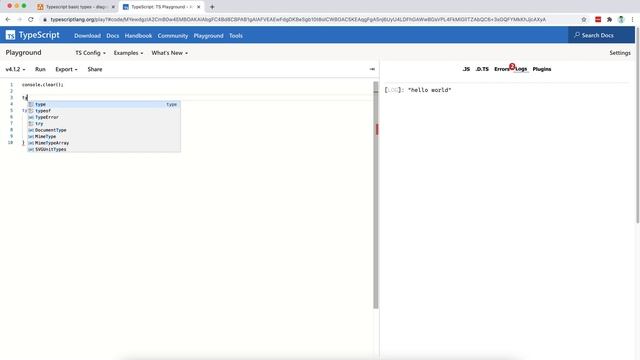Open the Chrome three-dot menu
The width and height of the screenshot is (640, 360).
(x=632, y=19)
